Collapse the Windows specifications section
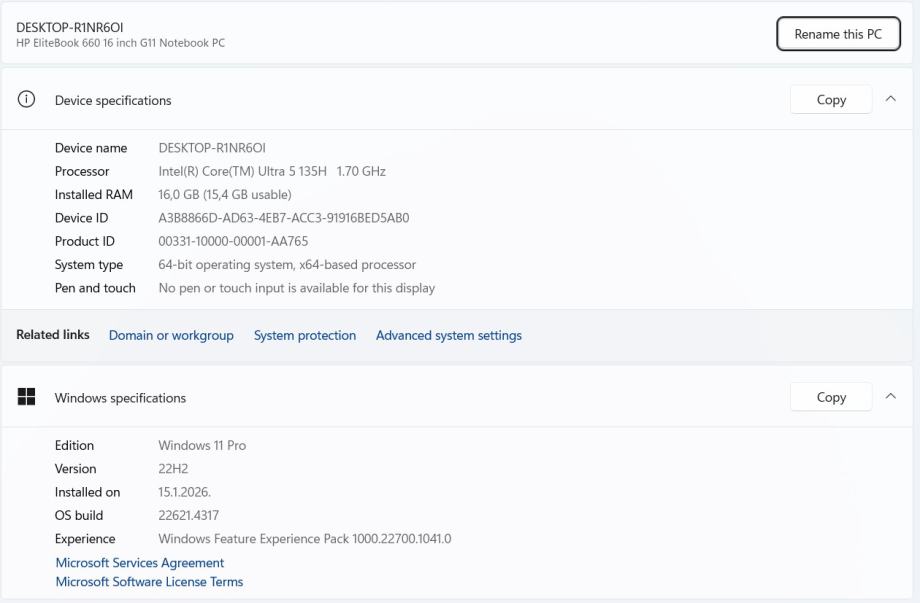This screenshot has width=920, height=603. tap(891, 397)
